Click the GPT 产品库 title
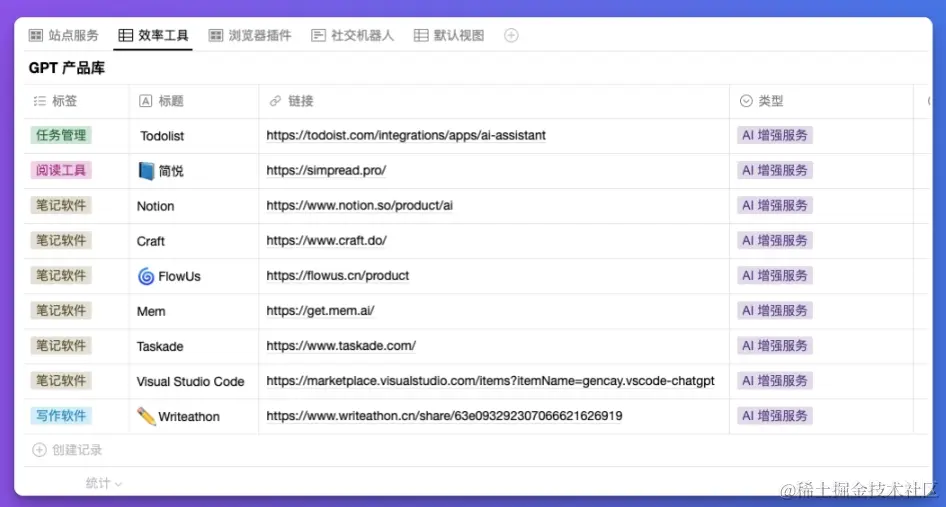 (66, 68)
